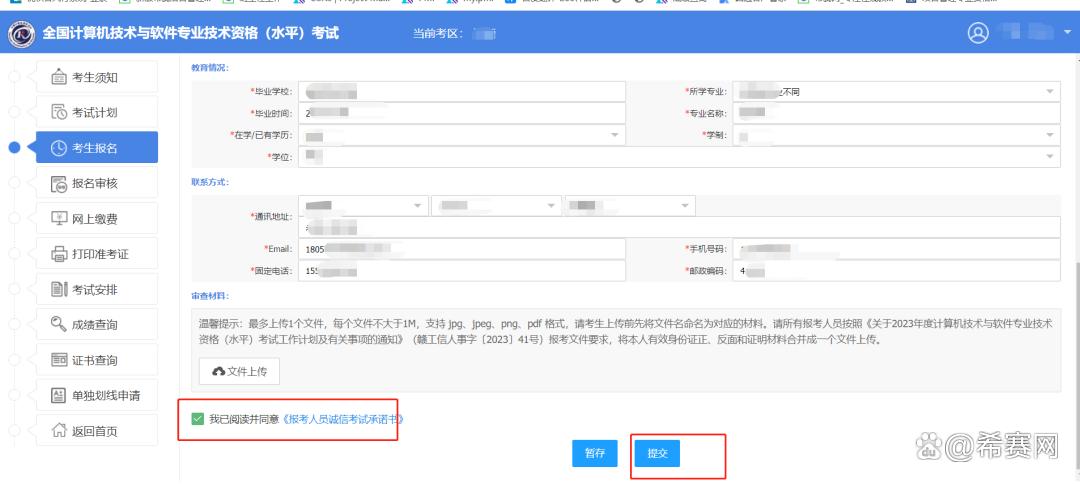Screen dimensions: 1080x484
Task: Click 返回首页 in the sidebar
Action: (96, 431)
